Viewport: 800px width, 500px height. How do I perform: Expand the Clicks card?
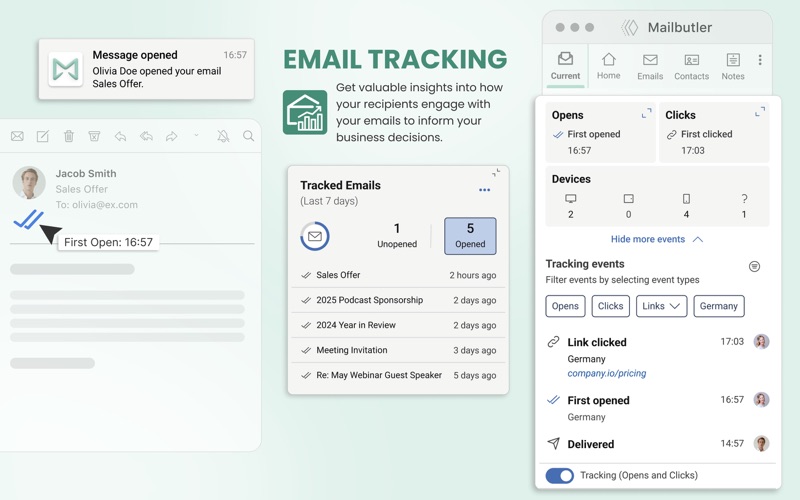pos(760,112)
